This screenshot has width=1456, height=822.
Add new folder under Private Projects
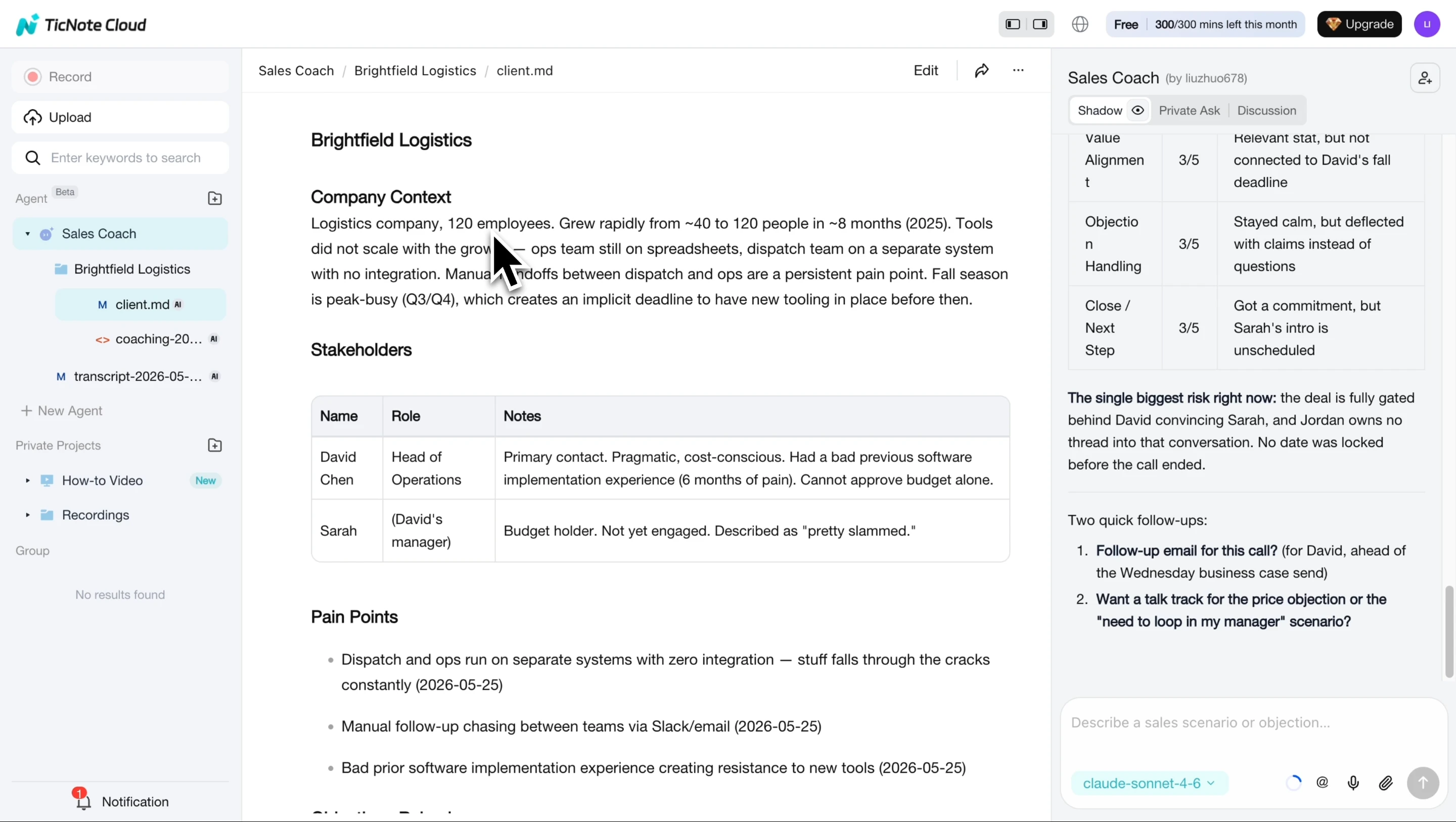click(x=215, y=445)
